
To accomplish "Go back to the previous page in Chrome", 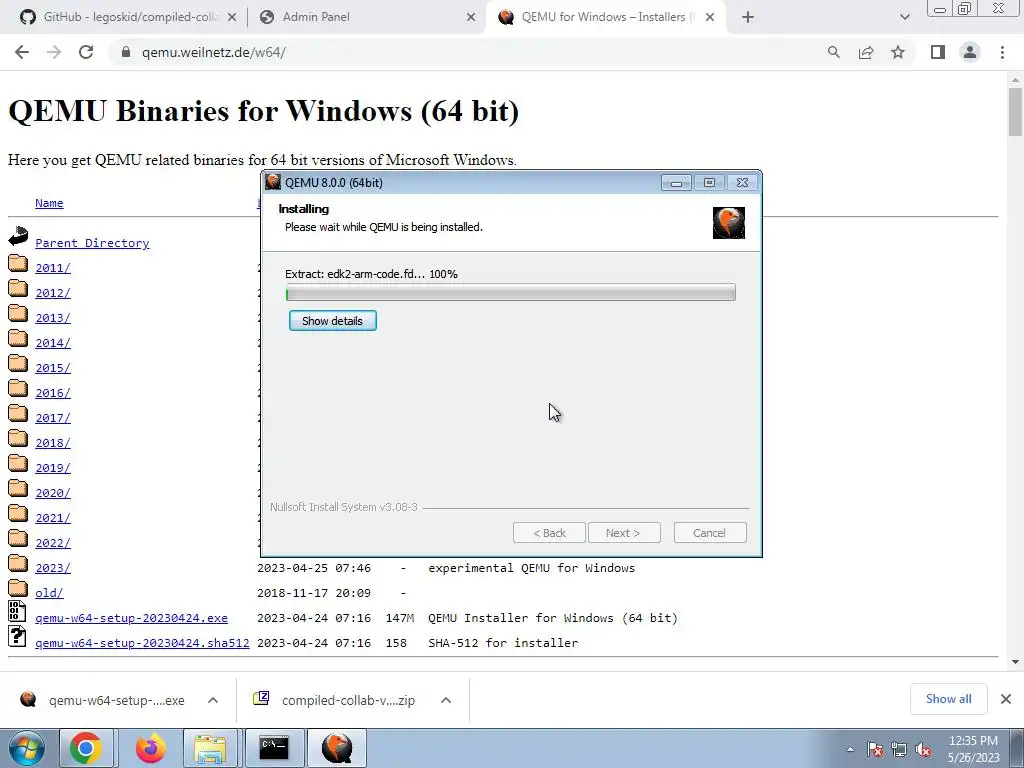I will [22, 52].
